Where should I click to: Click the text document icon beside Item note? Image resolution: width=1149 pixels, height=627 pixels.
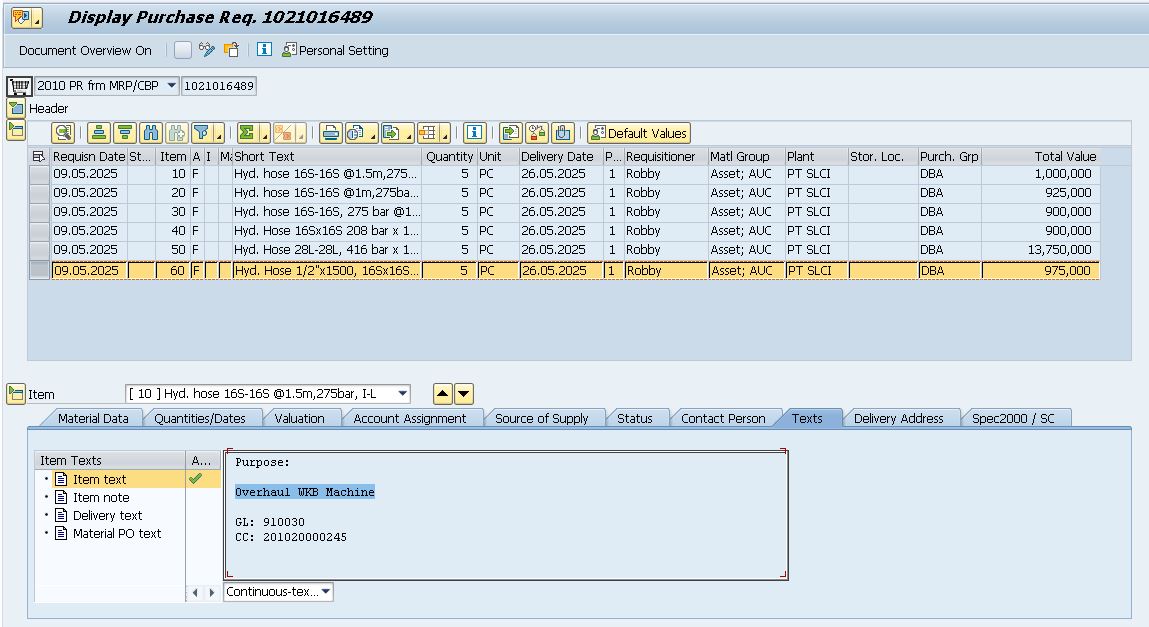pyautogui.click(x=62, y=497)
